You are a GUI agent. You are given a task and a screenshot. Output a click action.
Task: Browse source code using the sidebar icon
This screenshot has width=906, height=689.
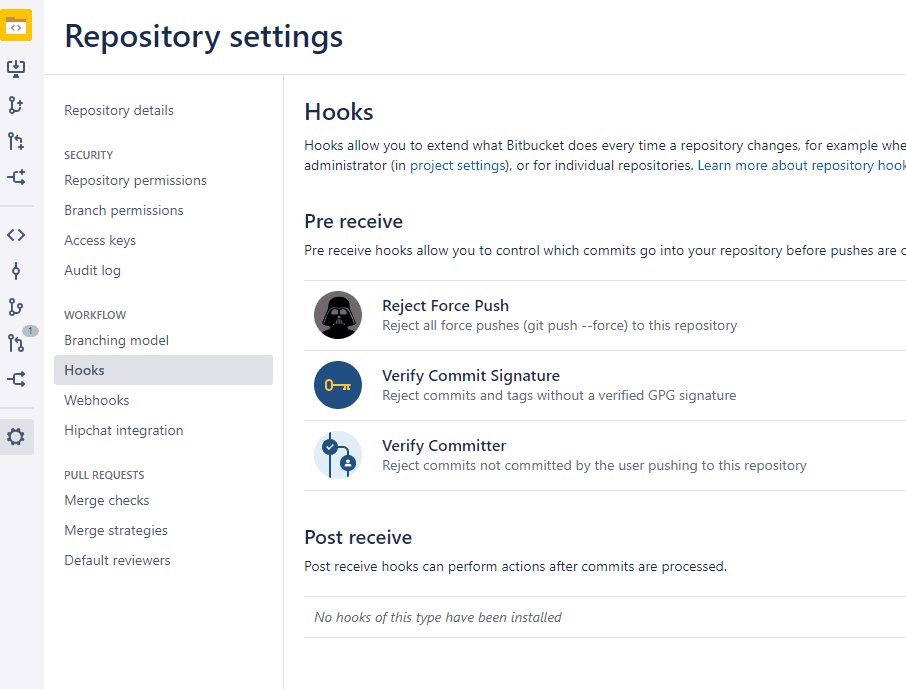click(x=15, y=234)
